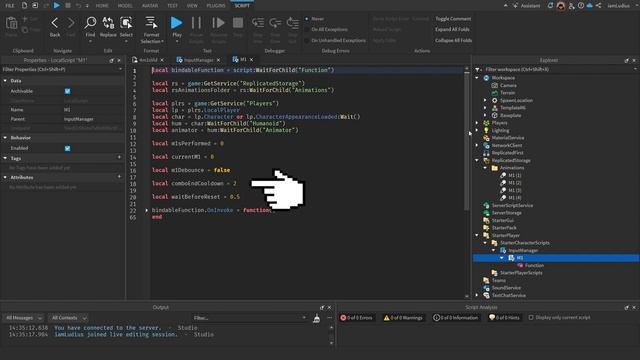Click the Output Filter input field
Screen dimensions: 640x360
click(250, 318)
